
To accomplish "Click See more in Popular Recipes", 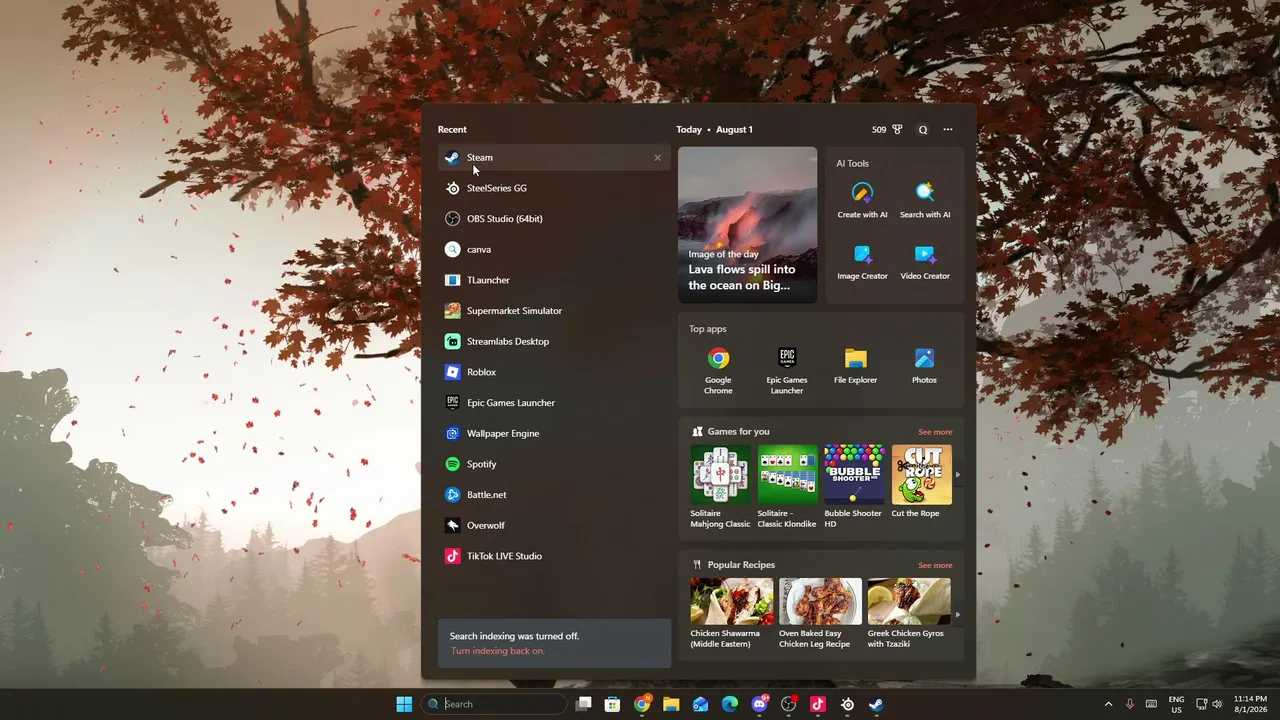I will coord(935,565).
